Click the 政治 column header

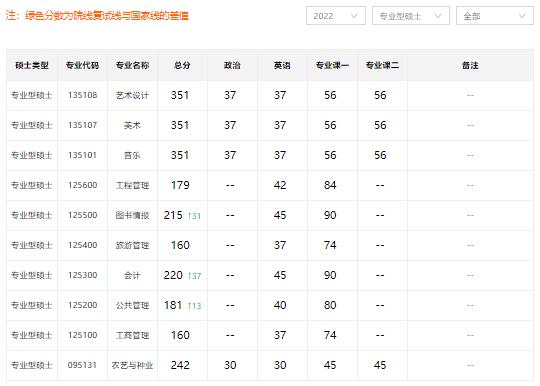[x=232, y=65]
